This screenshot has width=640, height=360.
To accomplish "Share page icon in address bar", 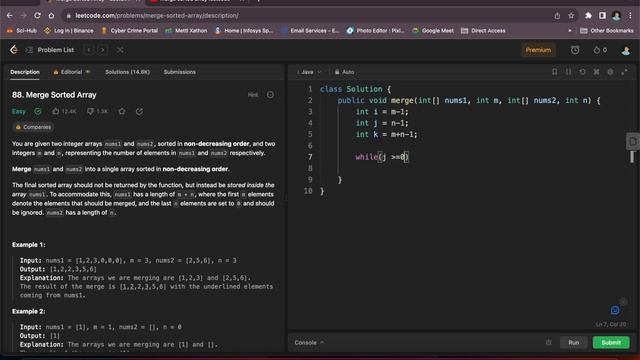I will (557, 16).
